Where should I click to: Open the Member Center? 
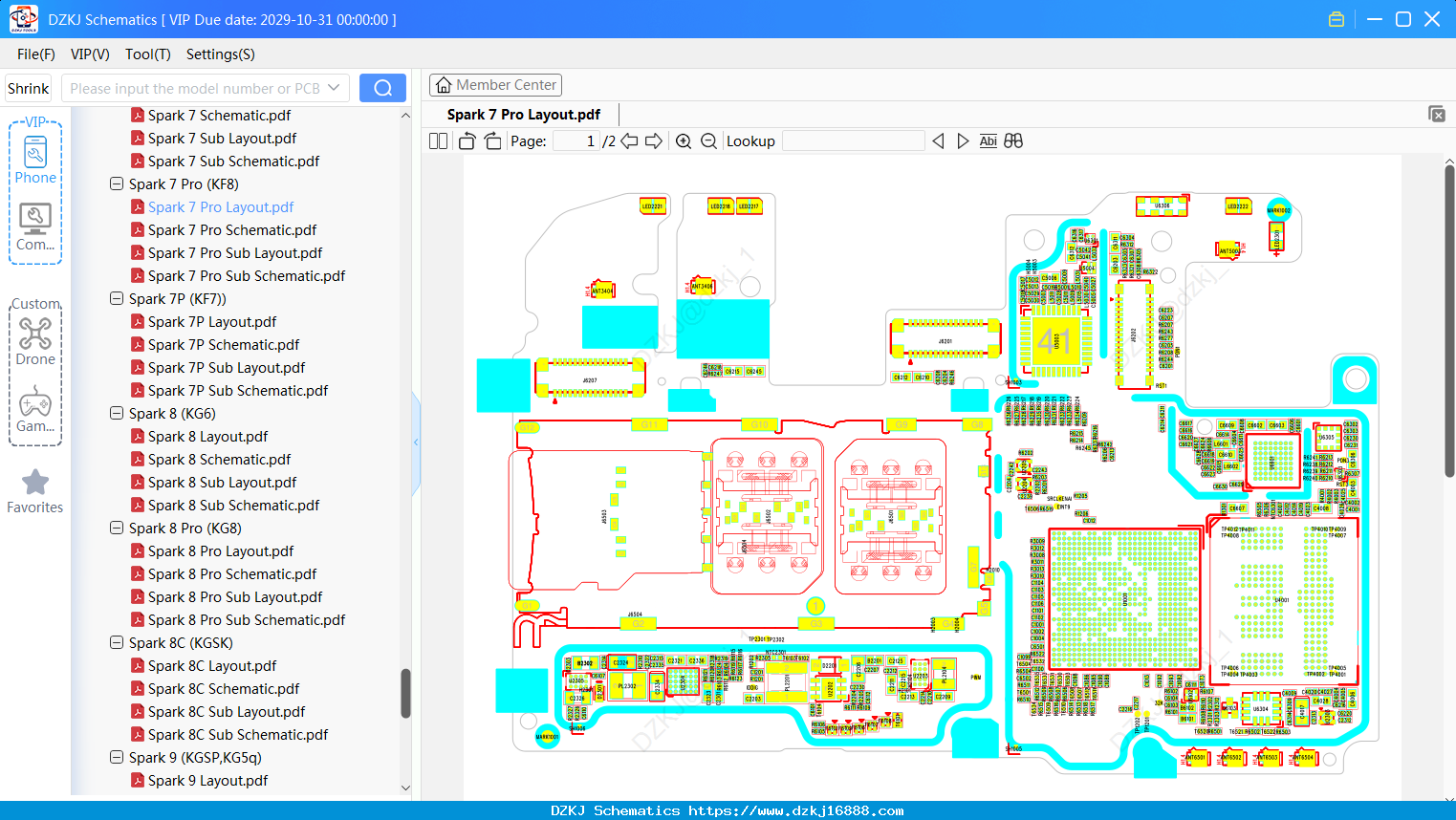click(495, 85)
